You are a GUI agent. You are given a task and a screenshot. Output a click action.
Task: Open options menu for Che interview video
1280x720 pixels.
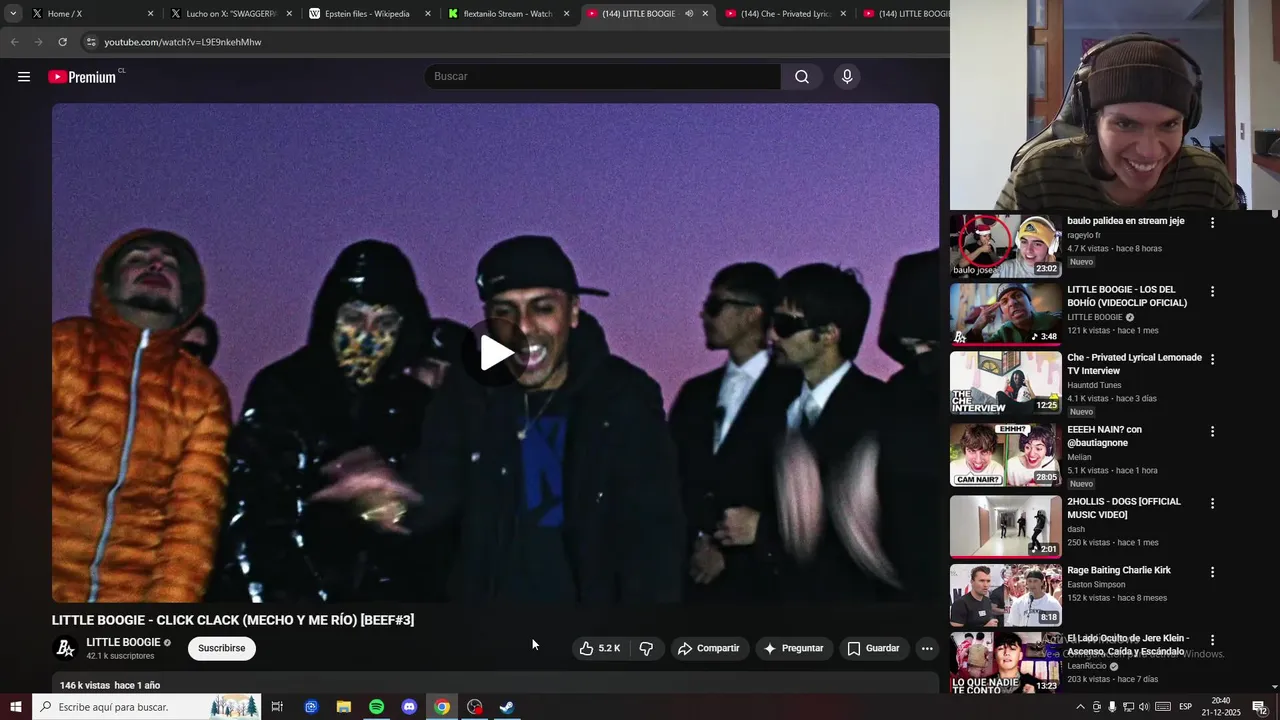(x=1212, y=359)
